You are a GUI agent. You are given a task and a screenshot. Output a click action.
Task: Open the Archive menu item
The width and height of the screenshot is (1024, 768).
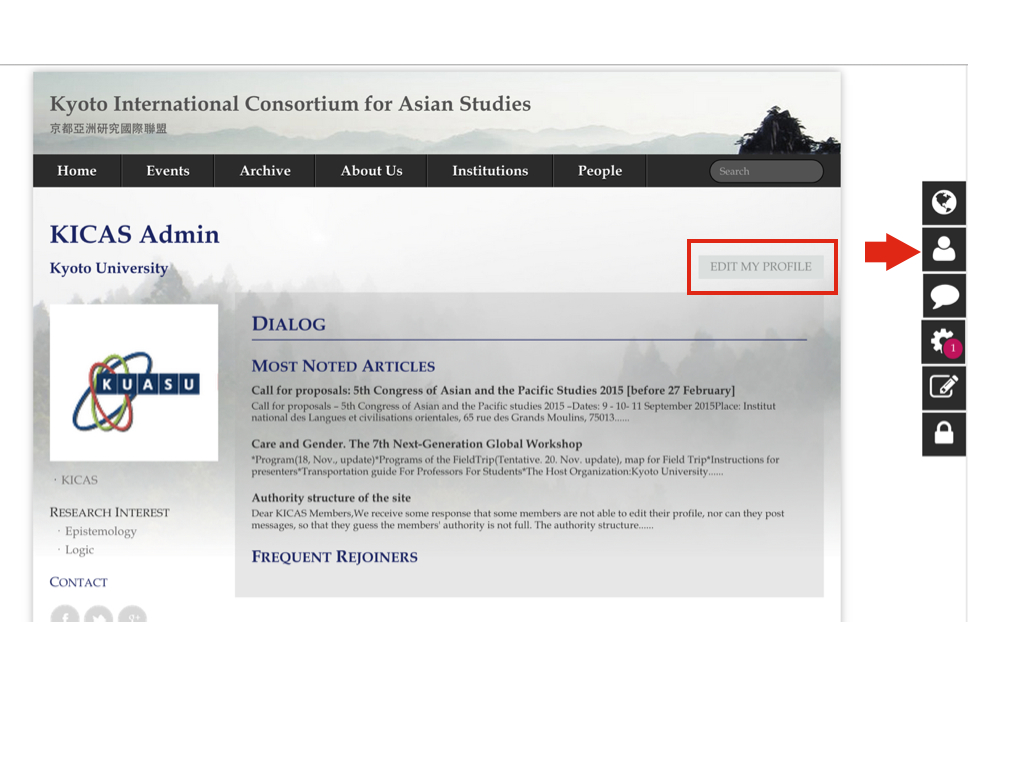[265, 171]
